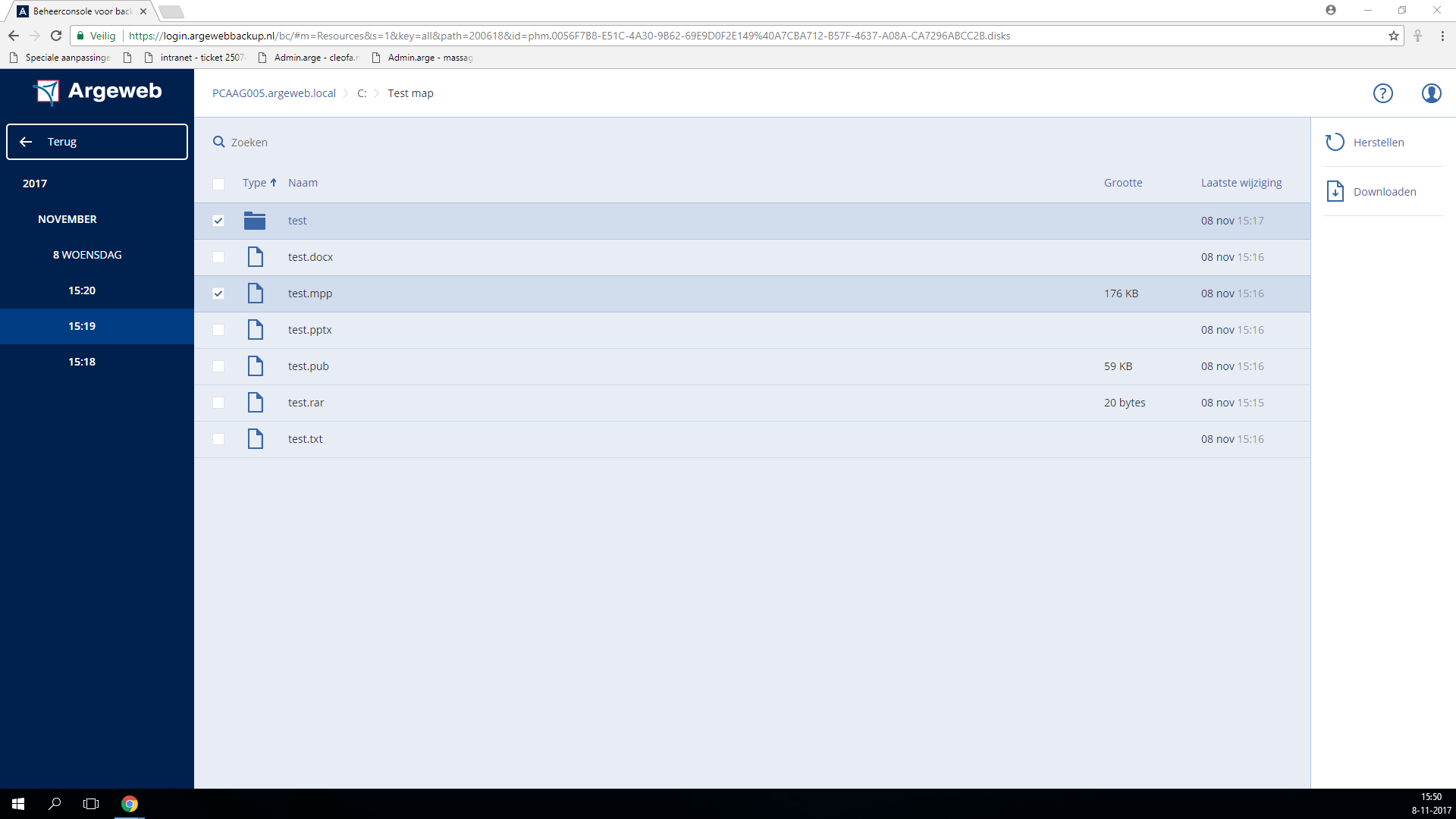The height and width of the screenshot is (819, 1456).
Task: Open the help question mark icon
Action: (1382, 93)
